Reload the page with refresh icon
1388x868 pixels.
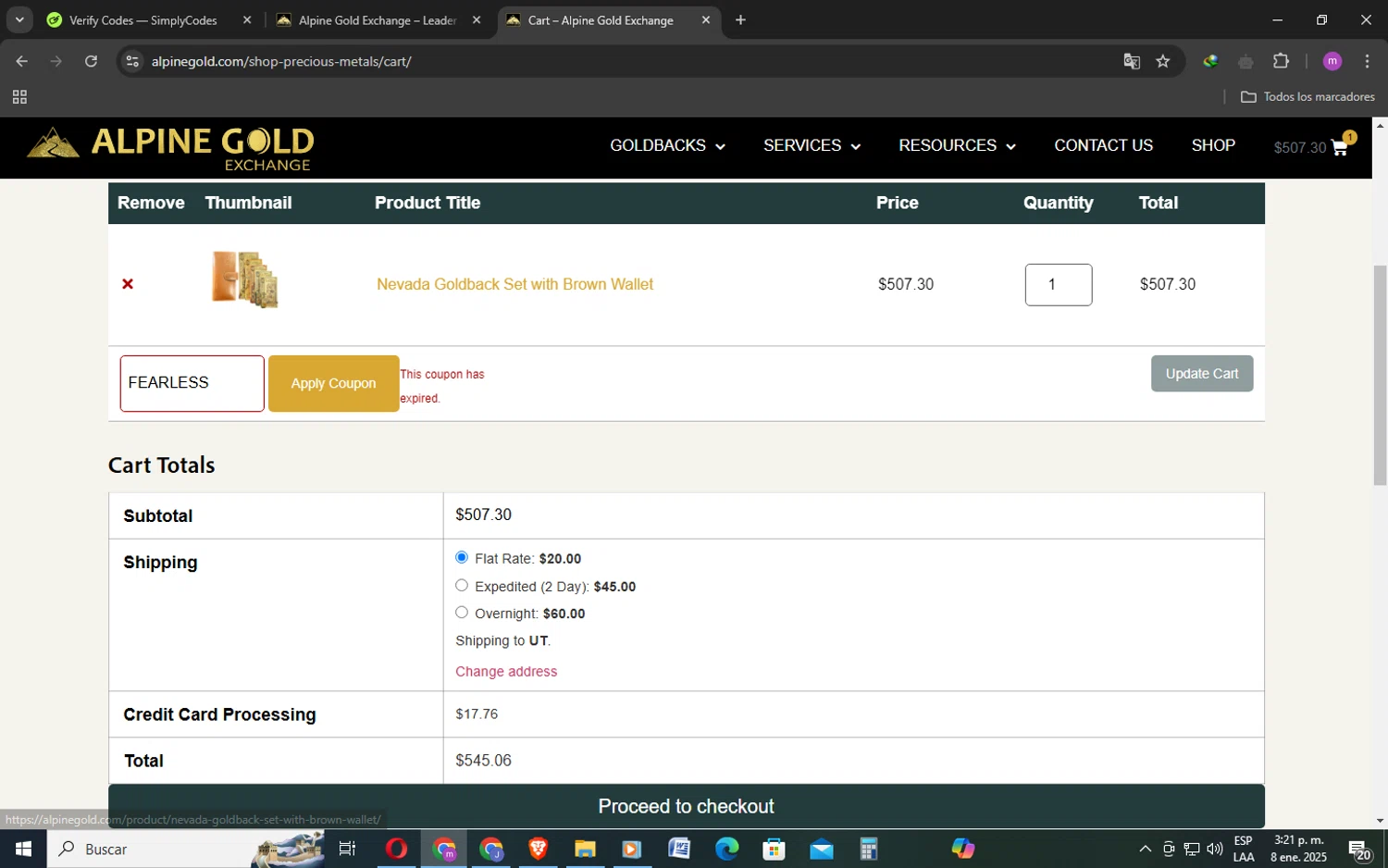(x=91, y=61)
